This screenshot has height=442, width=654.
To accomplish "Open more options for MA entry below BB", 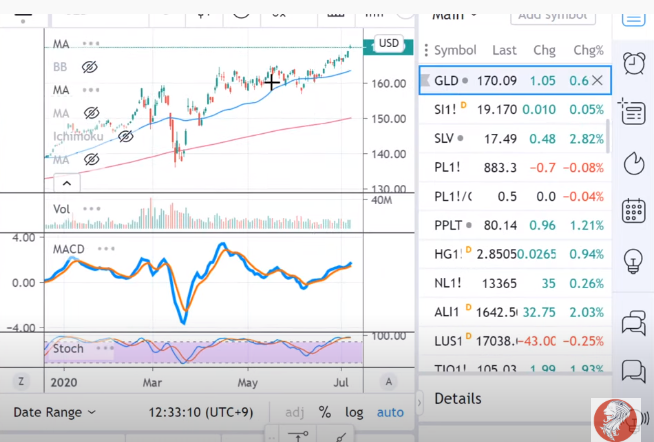I will coord(91,90).
